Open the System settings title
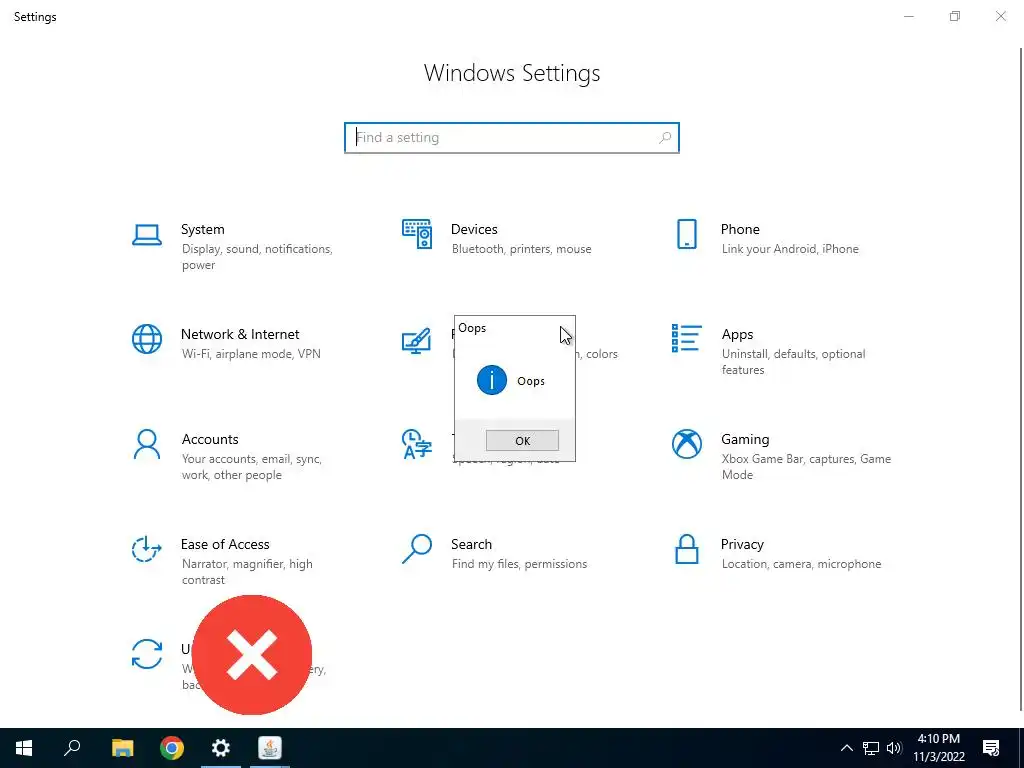The image size is (1024, 768). click(202, 229)
